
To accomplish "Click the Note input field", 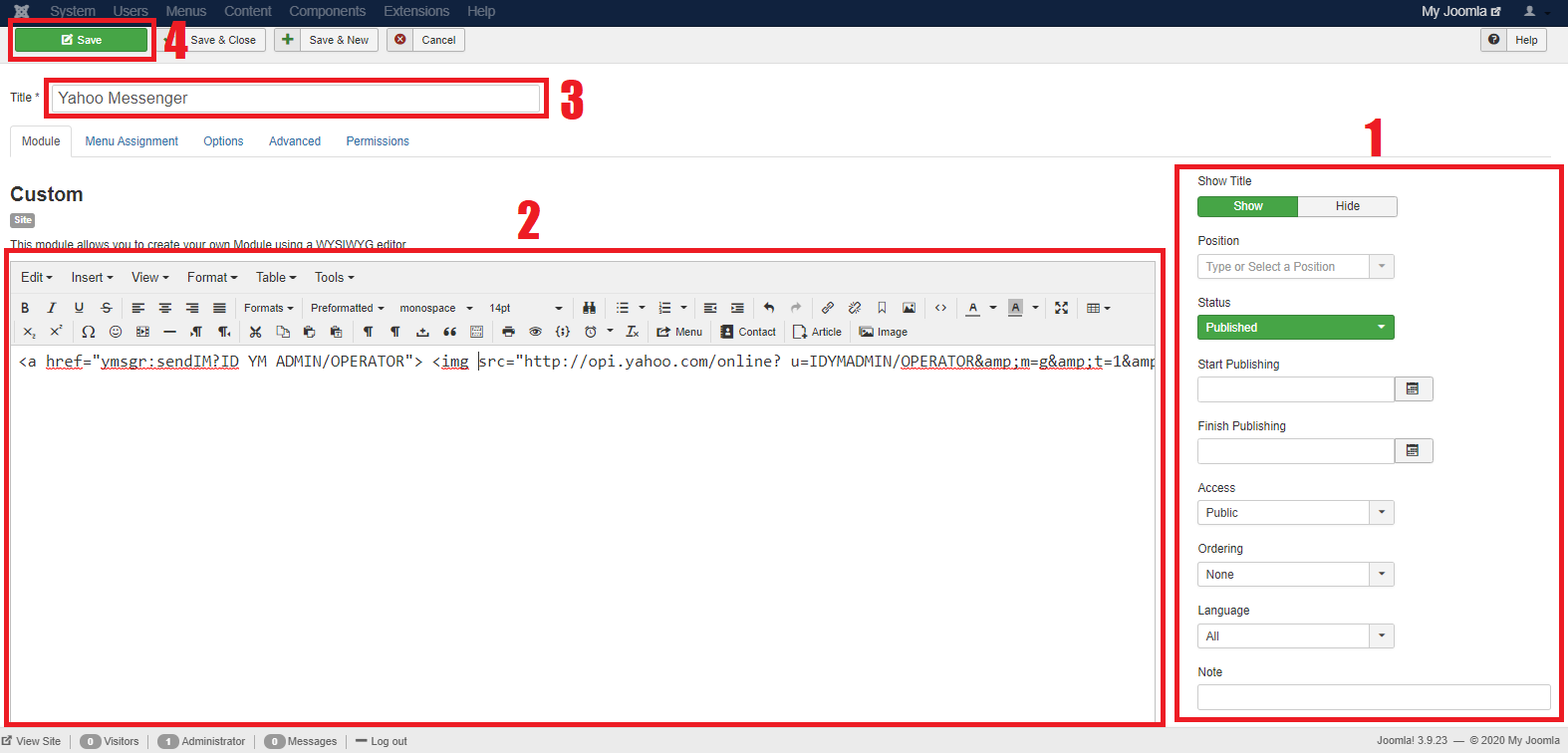I will click(1374, 697).
